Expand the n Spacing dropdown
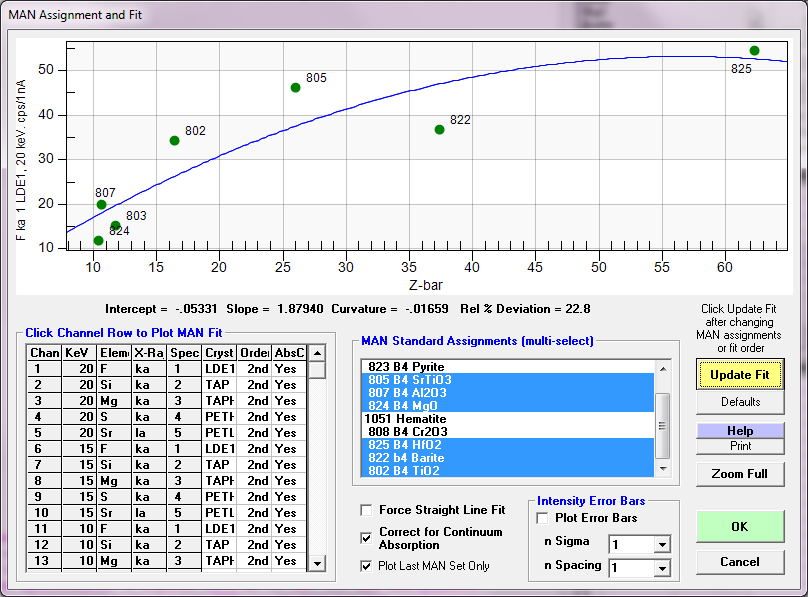This screenshot has width=808, height=597. [x=661, y=570]
